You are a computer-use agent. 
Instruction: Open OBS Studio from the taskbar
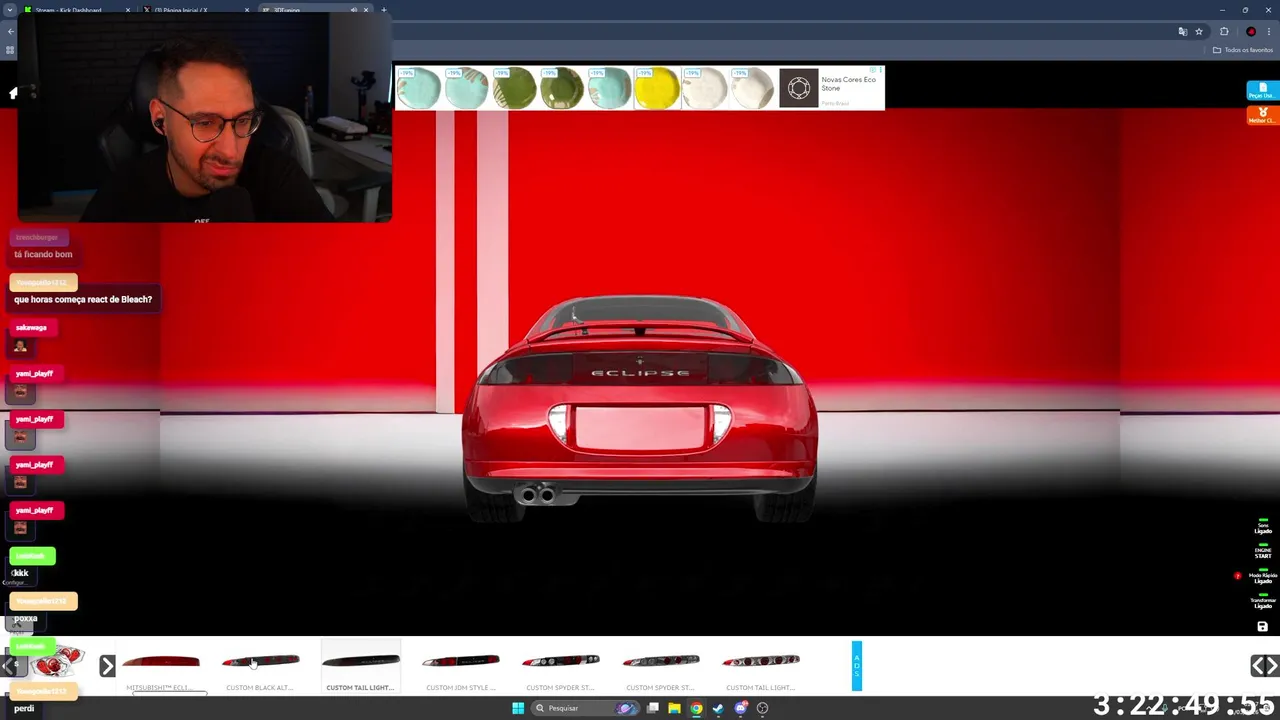pyautogui.click(x=762, y=708)
